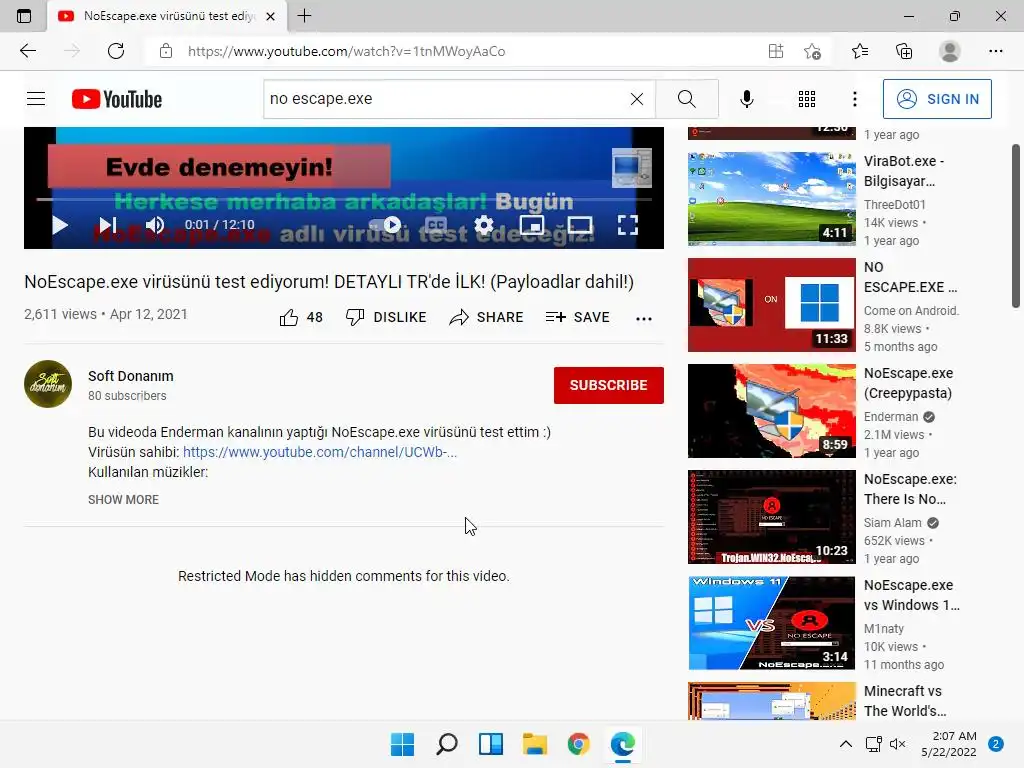Open the Windows Start menu

click(402, 744)
